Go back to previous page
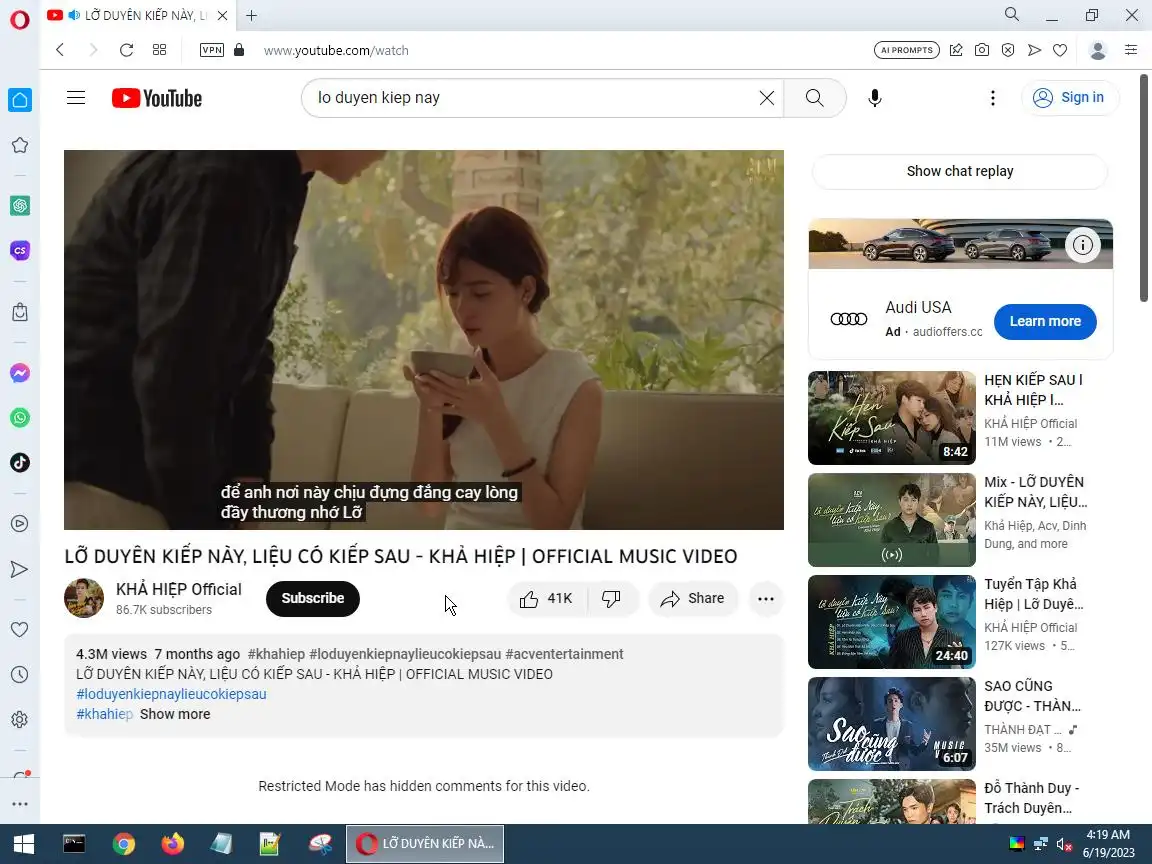 tap(60, 50)
